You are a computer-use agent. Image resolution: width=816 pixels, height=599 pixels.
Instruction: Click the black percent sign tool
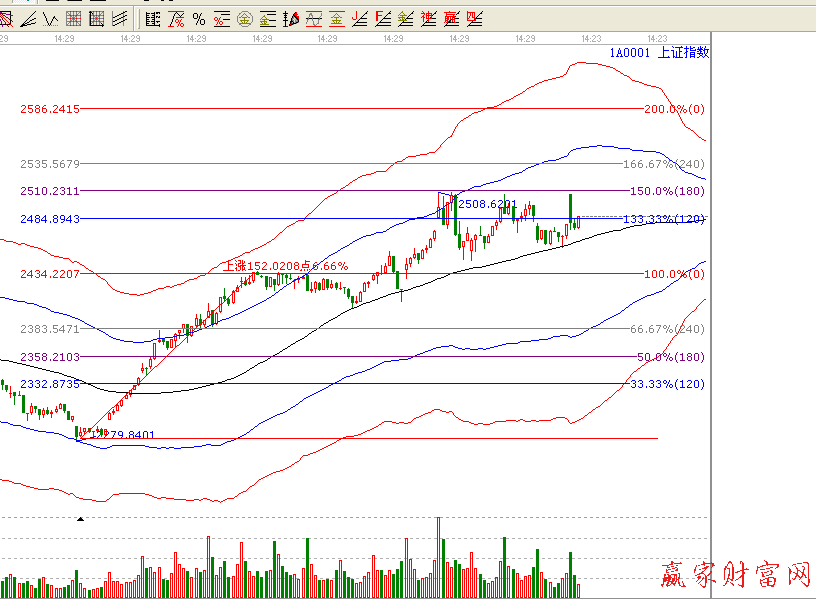click(199, 19)
